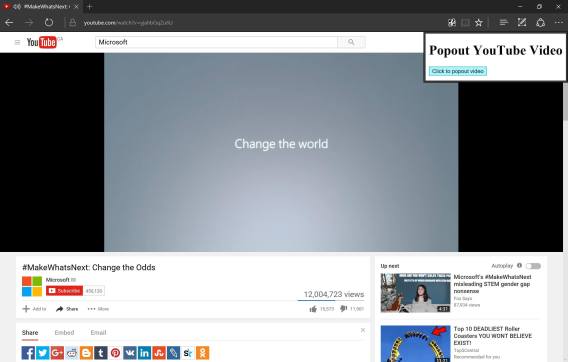Share video on Twitter
The image size is (568, 362).
pos(43,353)
